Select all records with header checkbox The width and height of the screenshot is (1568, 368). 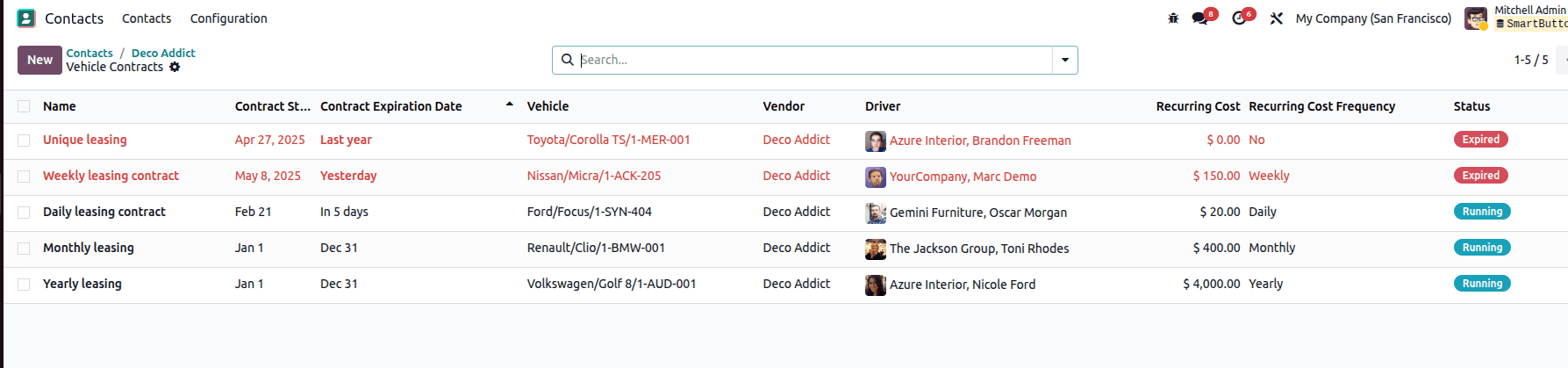24,106
